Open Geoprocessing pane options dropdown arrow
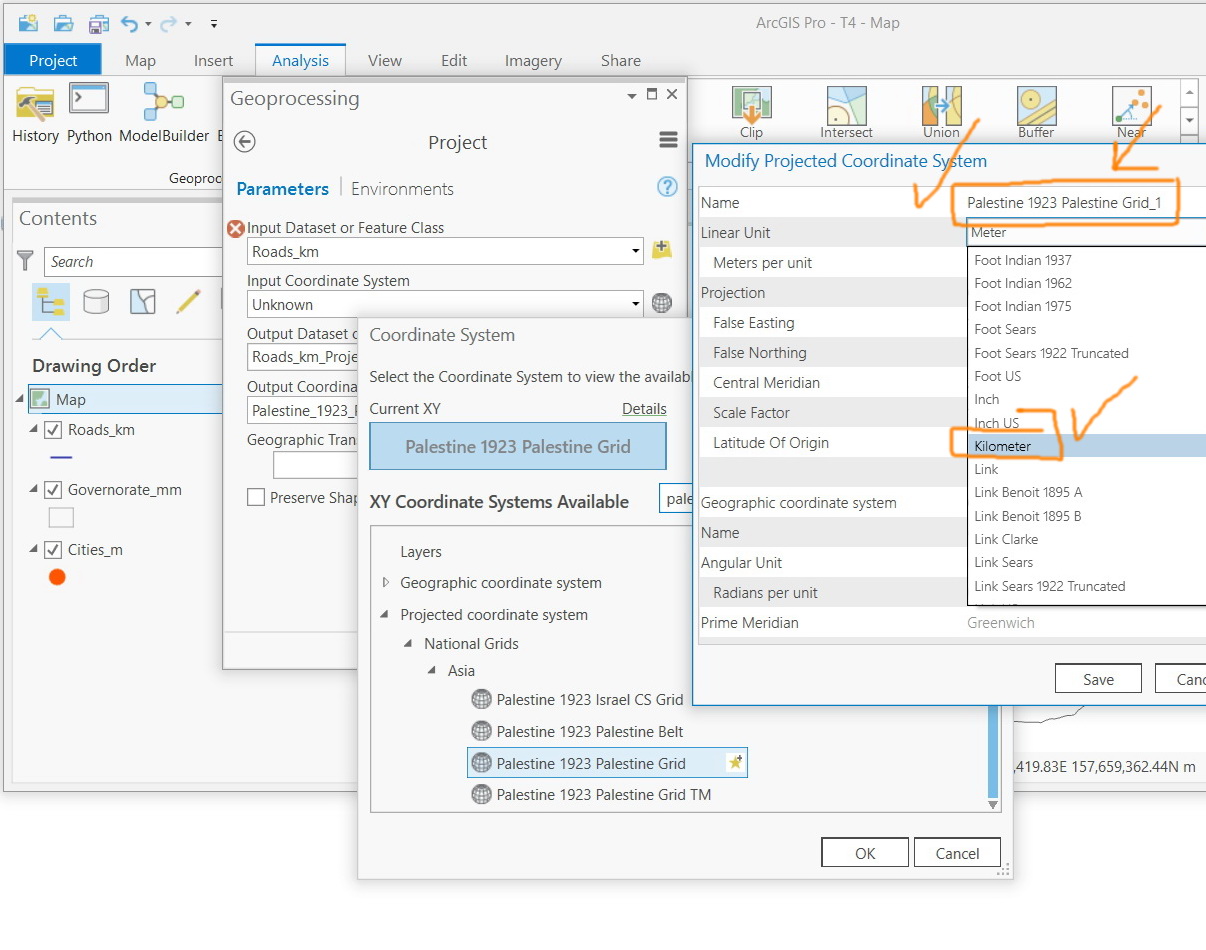The image size is (1206, 950). pyautogui.click(x=631, y=96)
